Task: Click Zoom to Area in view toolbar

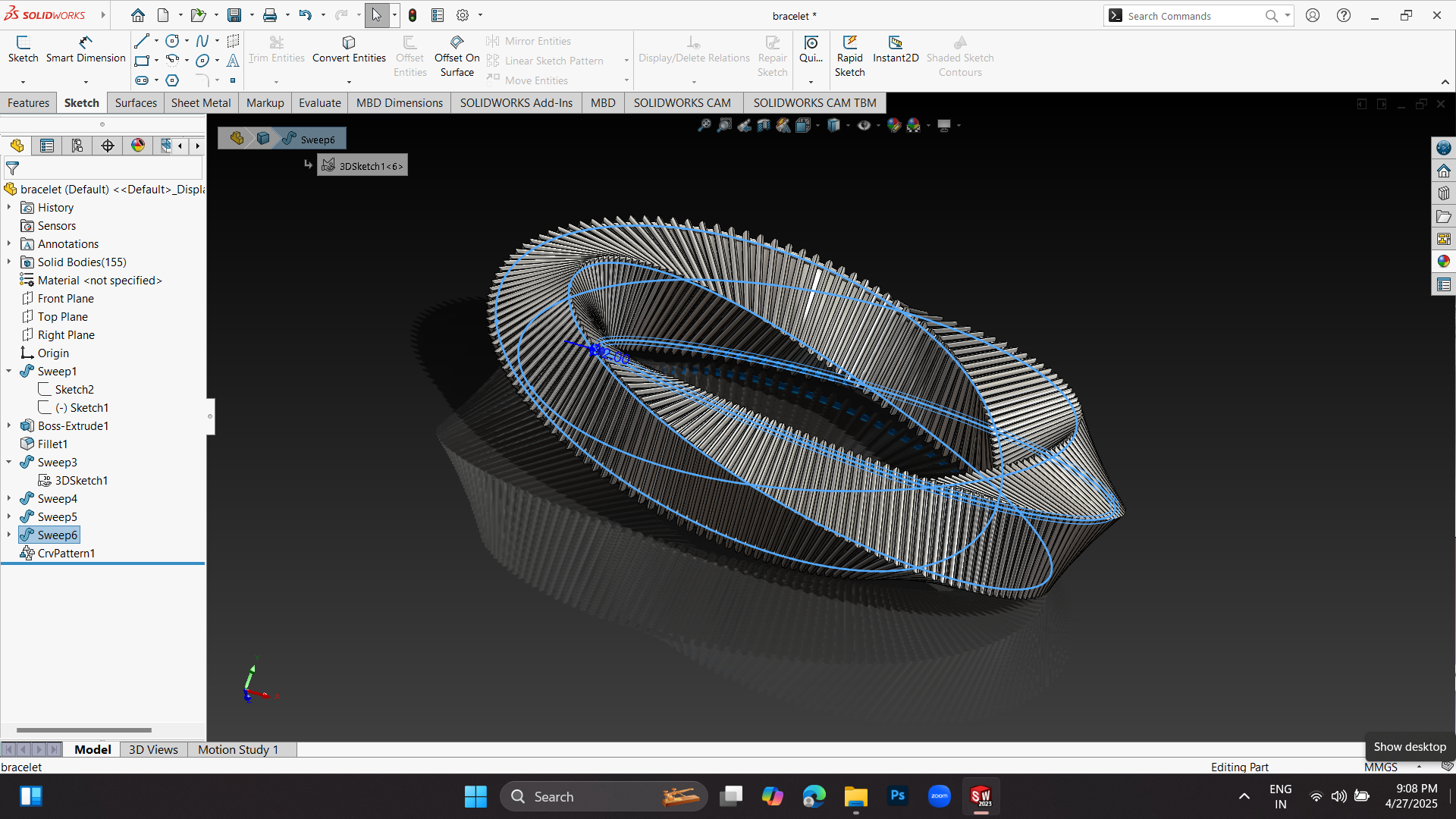Action: click(x=725, y=125)
